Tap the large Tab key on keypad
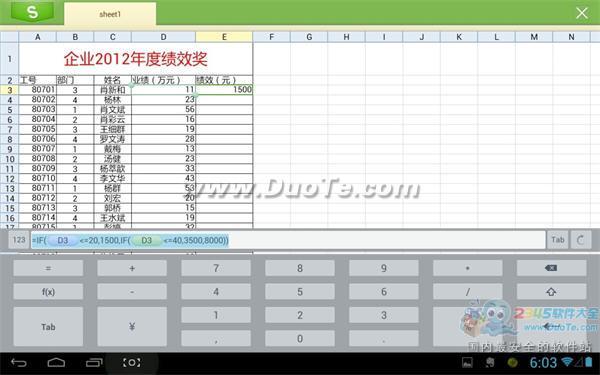600x375 pixels. 48,327
